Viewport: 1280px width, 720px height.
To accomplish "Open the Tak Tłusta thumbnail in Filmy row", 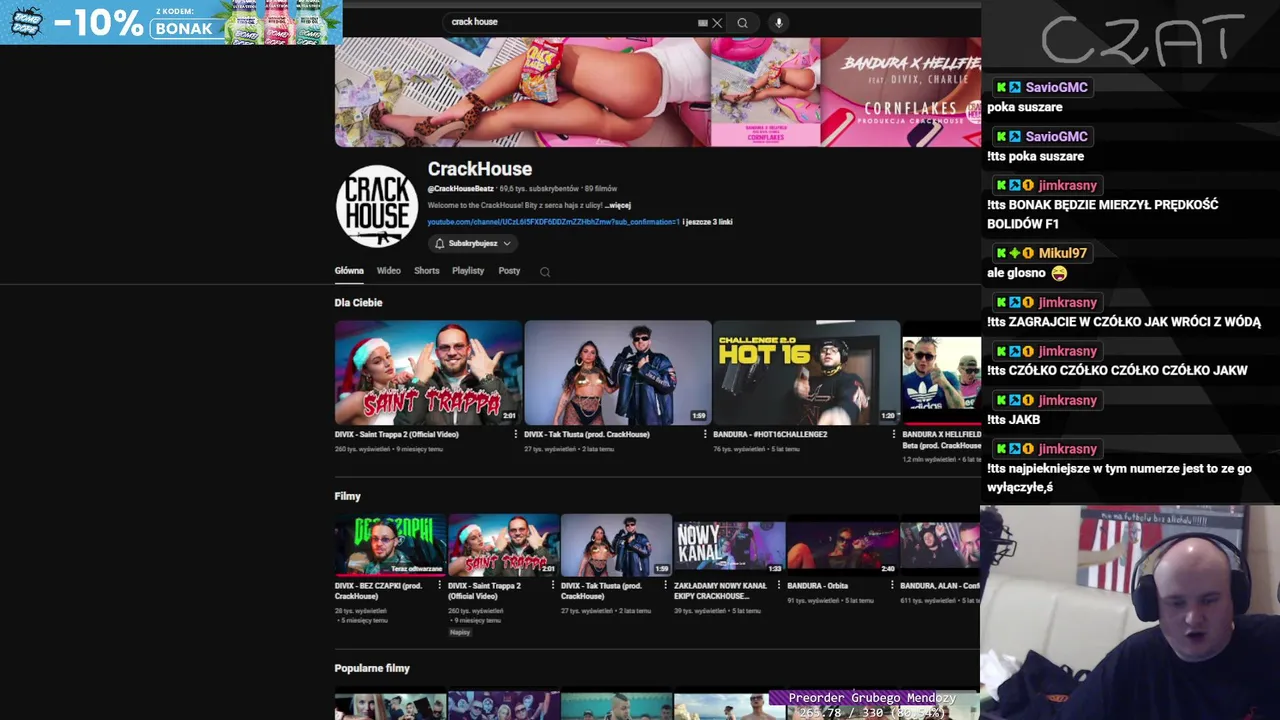I will coord(616,545).
